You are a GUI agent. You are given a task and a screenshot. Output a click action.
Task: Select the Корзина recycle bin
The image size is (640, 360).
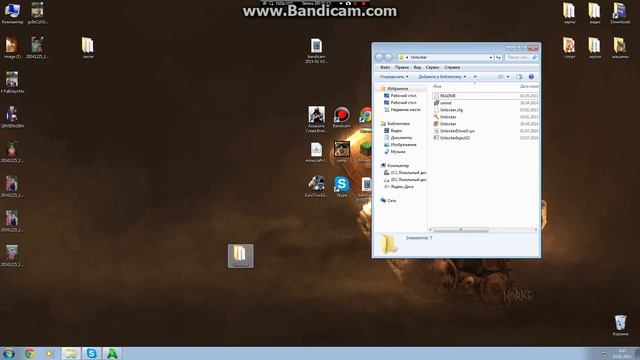[x=620, y=325]
